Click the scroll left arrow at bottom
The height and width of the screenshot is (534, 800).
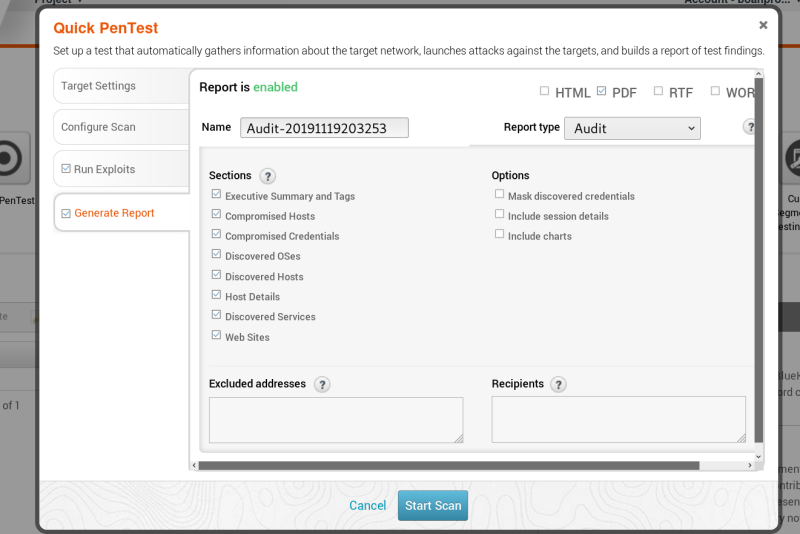click(x=194, y=466)
